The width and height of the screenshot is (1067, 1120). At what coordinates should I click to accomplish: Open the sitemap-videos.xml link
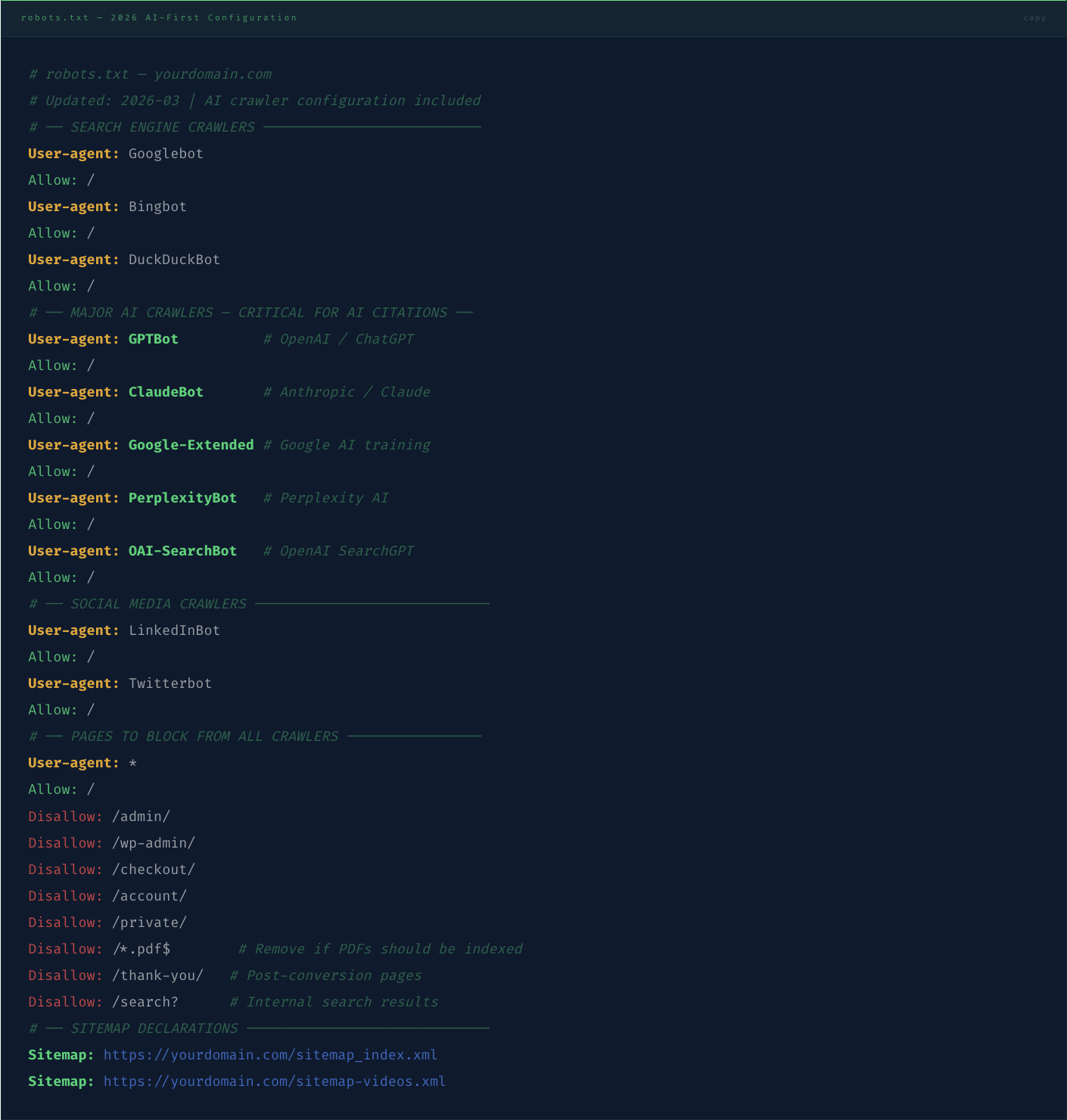coord(274,1081)
